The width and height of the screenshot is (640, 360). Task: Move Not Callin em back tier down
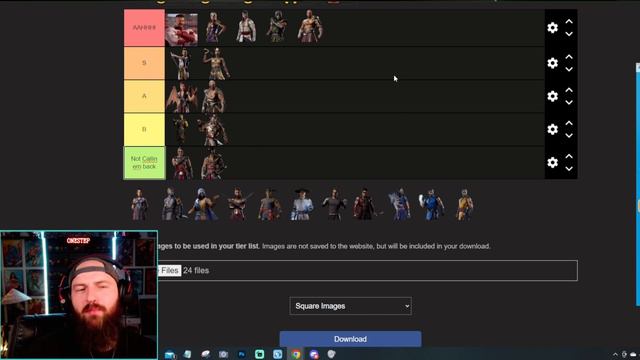pos(569,169)
